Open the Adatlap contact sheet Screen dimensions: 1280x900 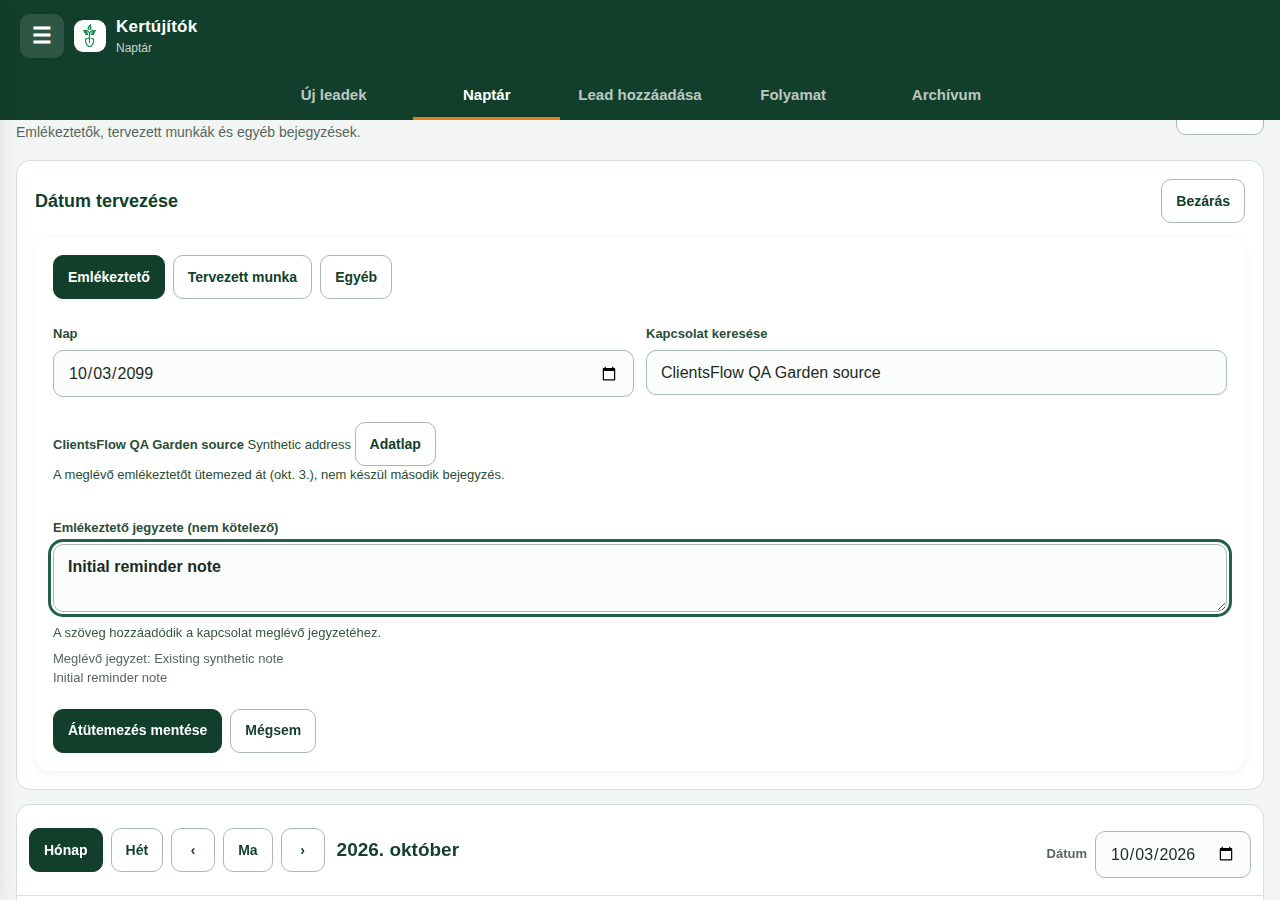click(395, 444)
